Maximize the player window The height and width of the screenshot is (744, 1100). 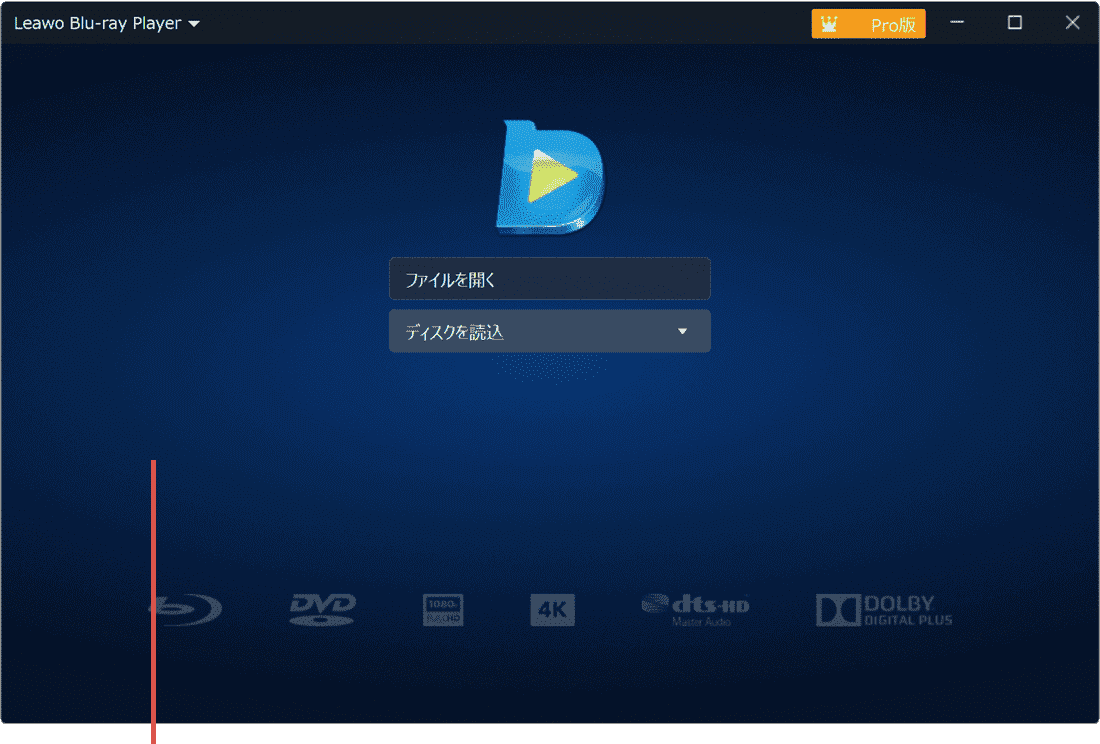(x=1015, y=23)
